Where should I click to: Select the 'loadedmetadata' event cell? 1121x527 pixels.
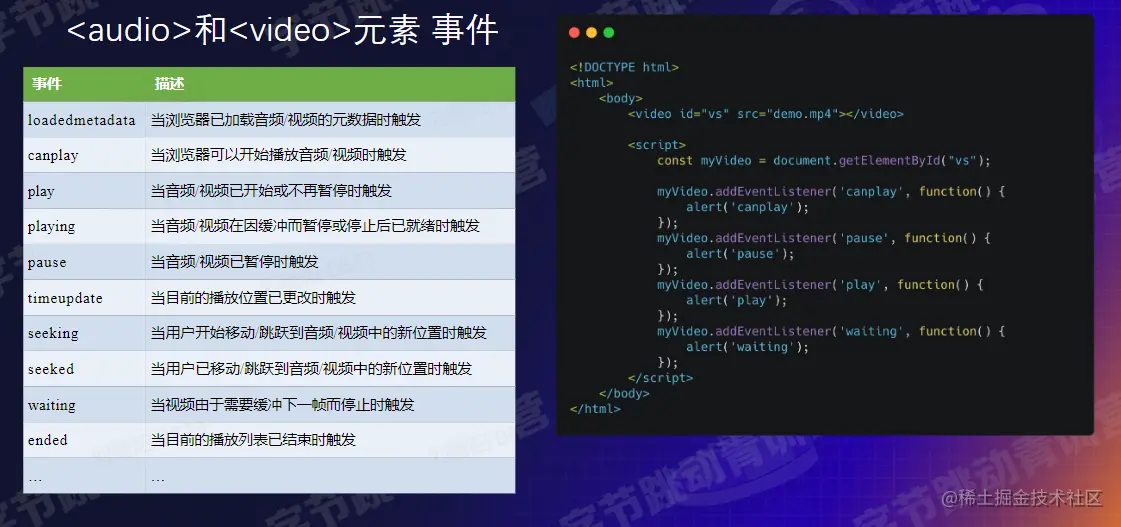84,119
